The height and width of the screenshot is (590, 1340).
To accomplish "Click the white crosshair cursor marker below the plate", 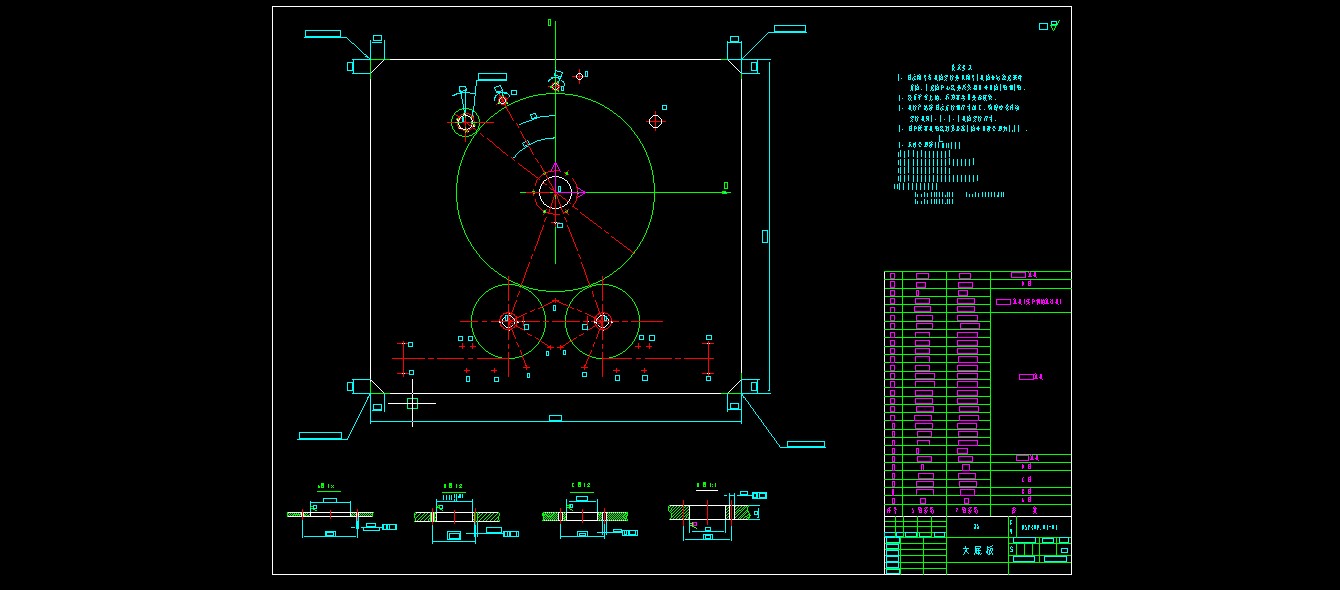I will coord(411,403).
